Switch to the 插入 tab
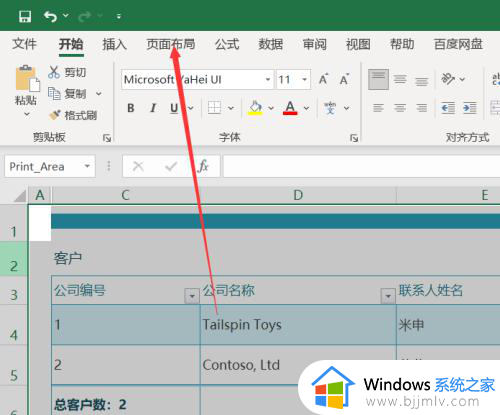The image size is (500, 415). pos(114,44)
